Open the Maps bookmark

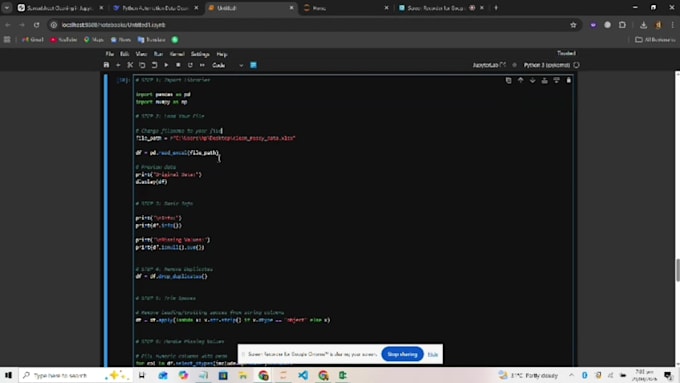click(x=94, y=39)
